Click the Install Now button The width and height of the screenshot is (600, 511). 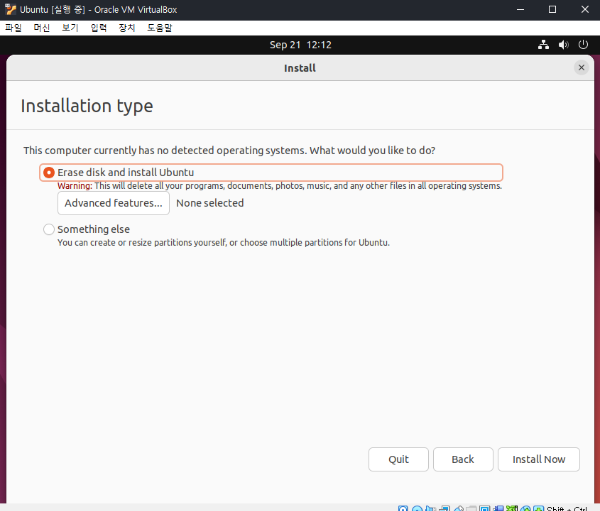(x=539, y=459)
